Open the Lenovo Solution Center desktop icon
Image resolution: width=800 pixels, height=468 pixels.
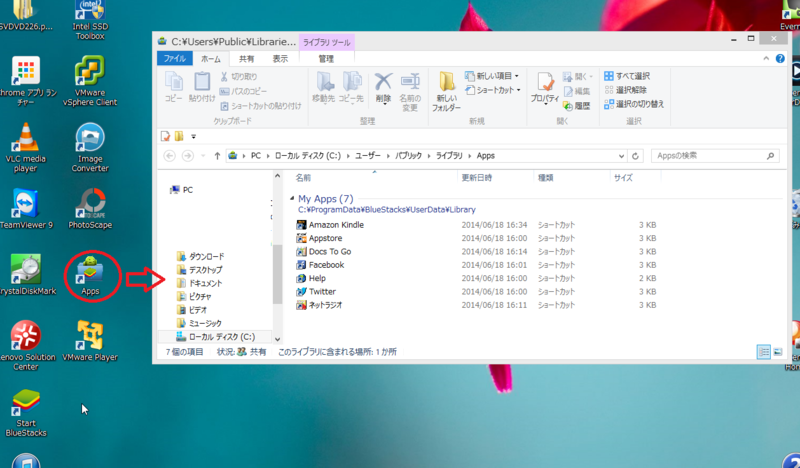[26, 345]
